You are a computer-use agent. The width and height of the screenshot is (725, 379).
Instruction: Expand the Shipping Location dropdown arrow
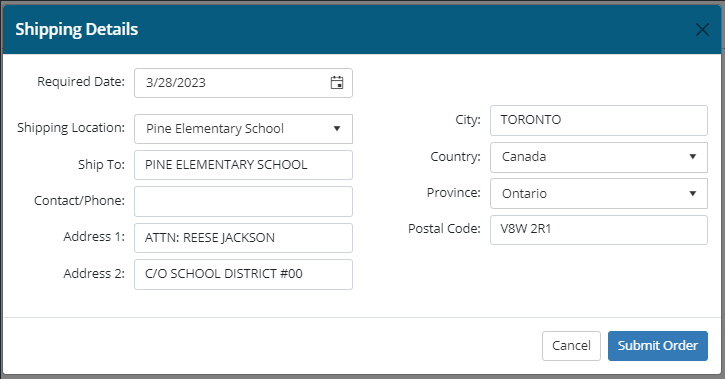coord(337,128)
